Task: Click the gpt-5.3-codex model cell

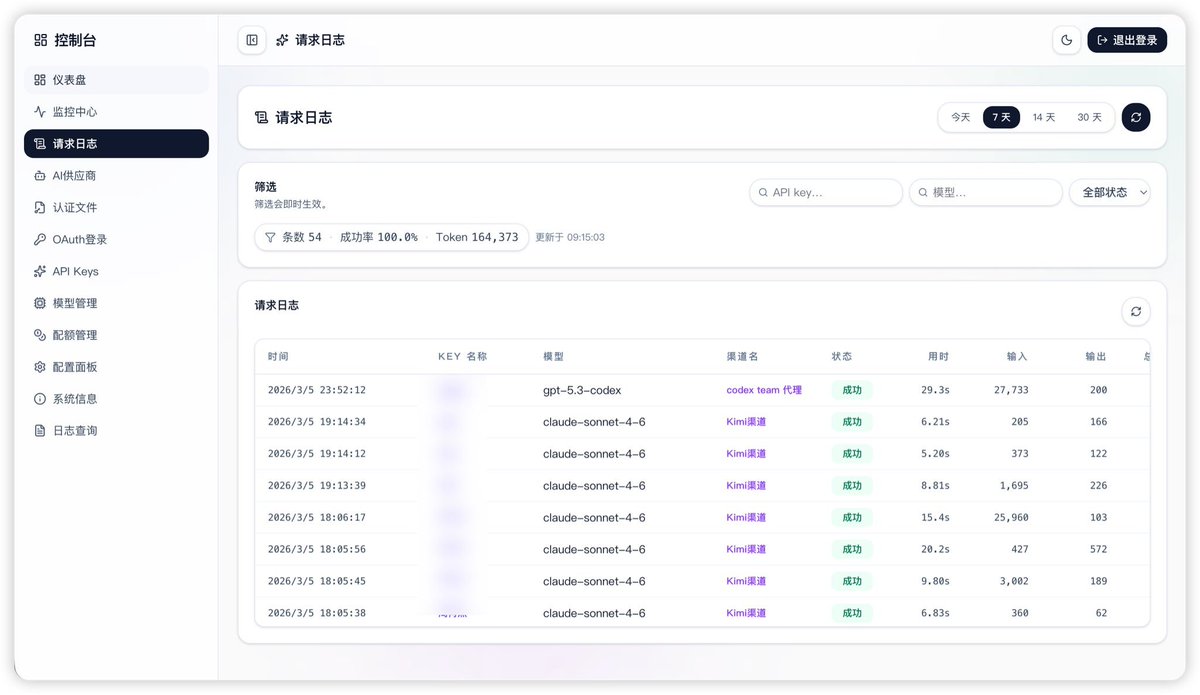Action: click(x=582, y=390)
